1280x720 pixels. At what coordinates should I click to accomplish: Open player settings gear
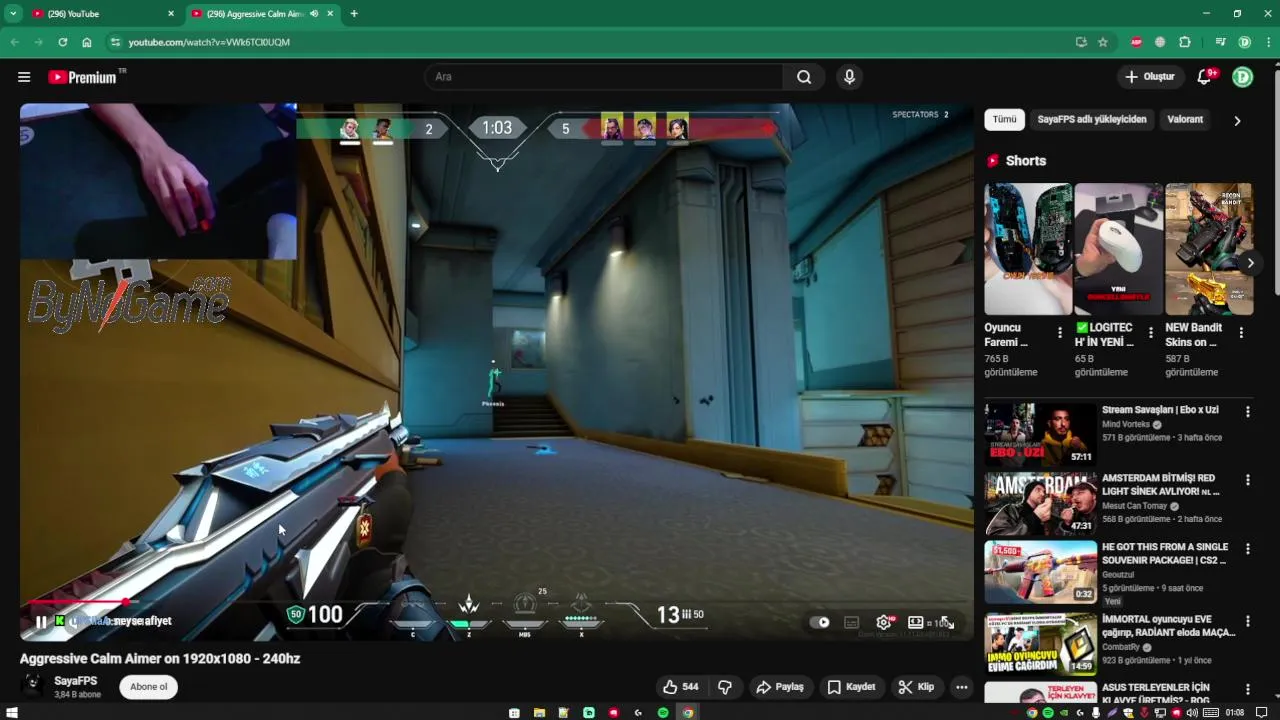click(884, 622)
